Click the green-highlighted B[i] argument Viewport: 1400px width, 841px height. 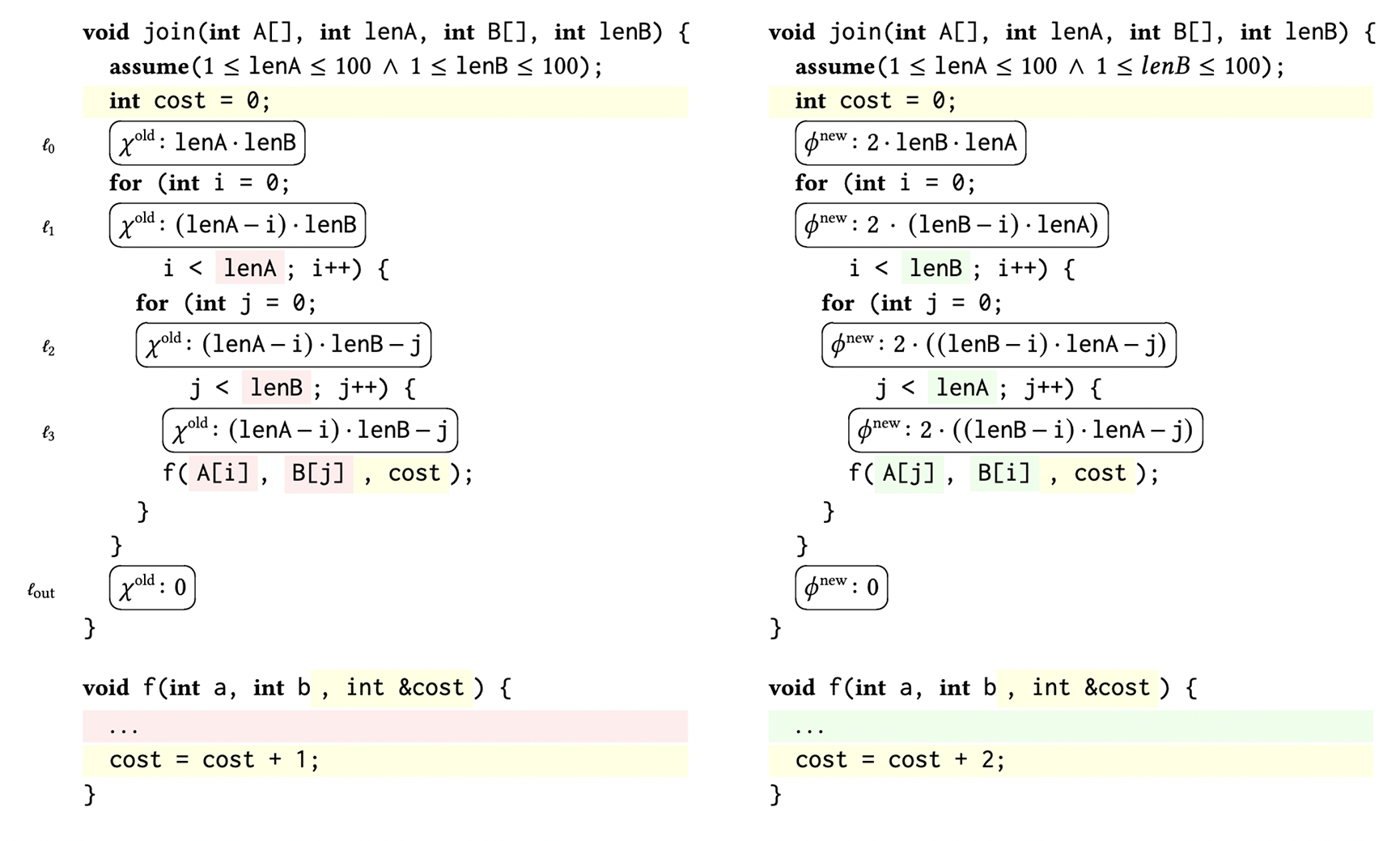click(x=1004, y=474)
